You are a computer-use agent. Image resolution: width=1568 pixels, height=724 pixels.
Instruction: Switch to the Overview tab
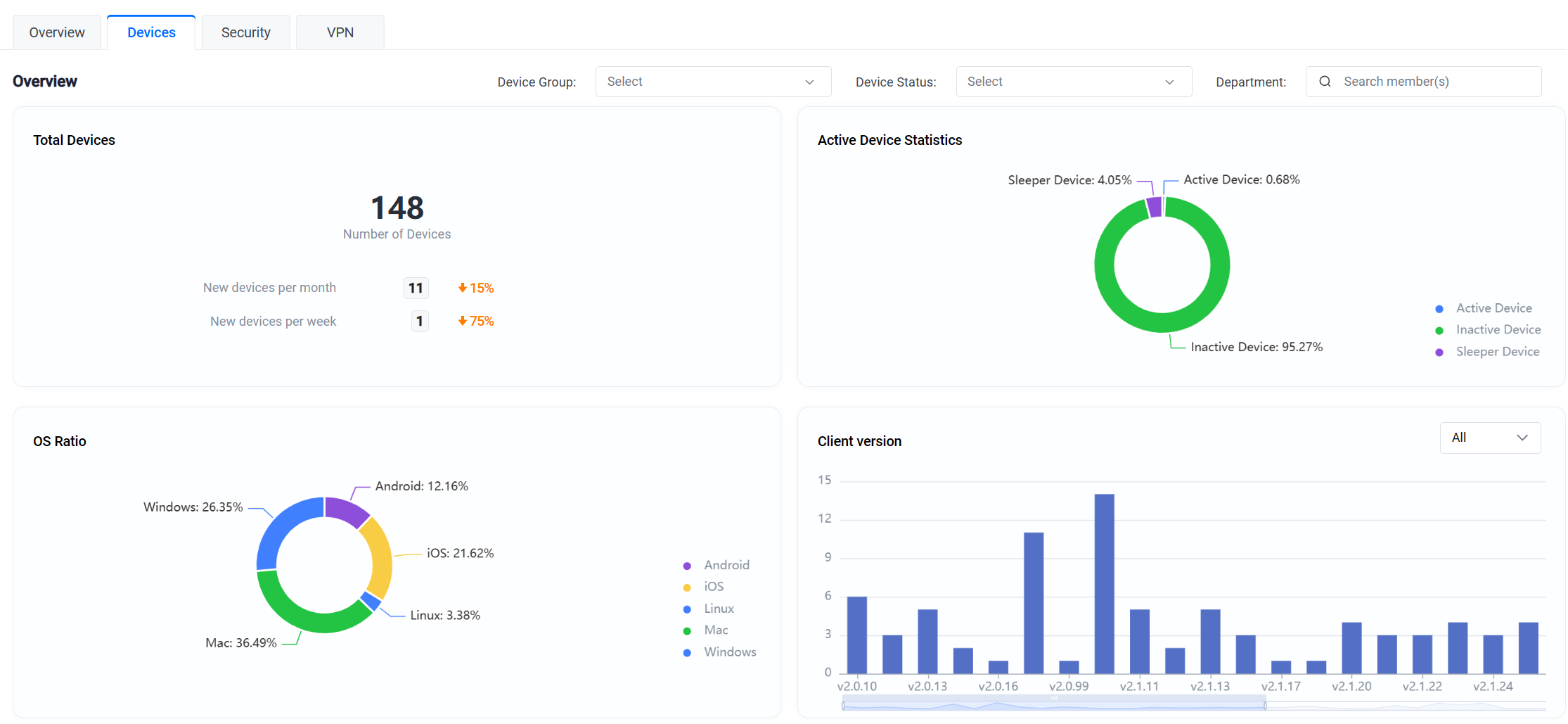57,32
